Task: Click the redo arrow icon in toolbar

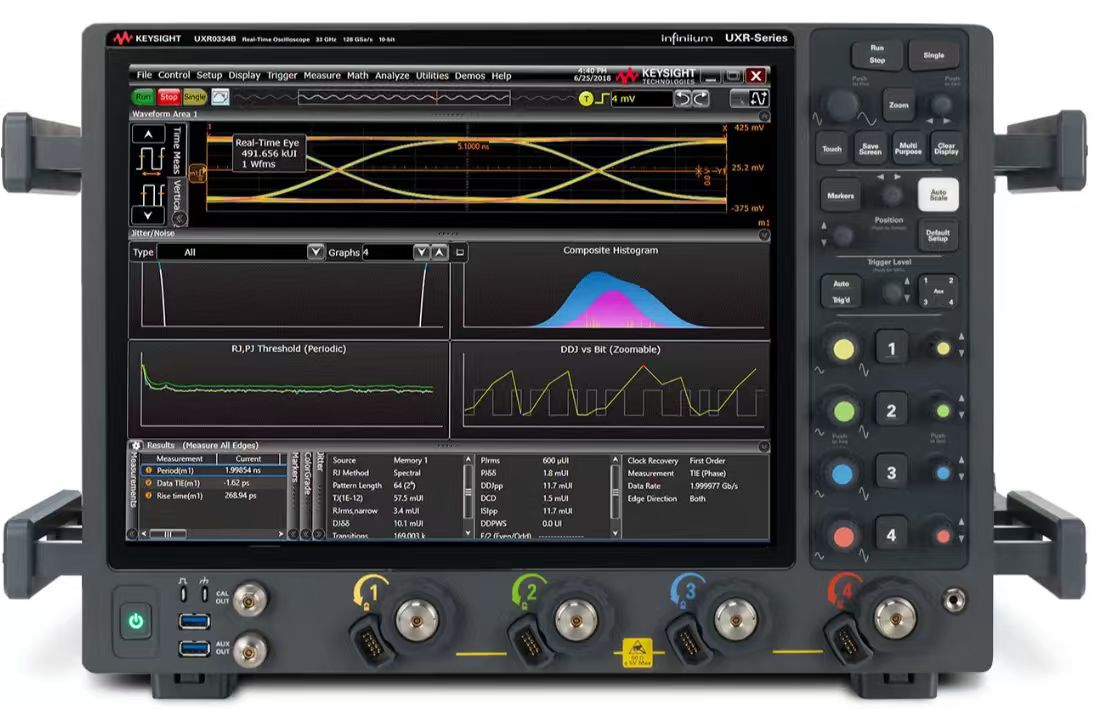Action: (x=701, y=98)
